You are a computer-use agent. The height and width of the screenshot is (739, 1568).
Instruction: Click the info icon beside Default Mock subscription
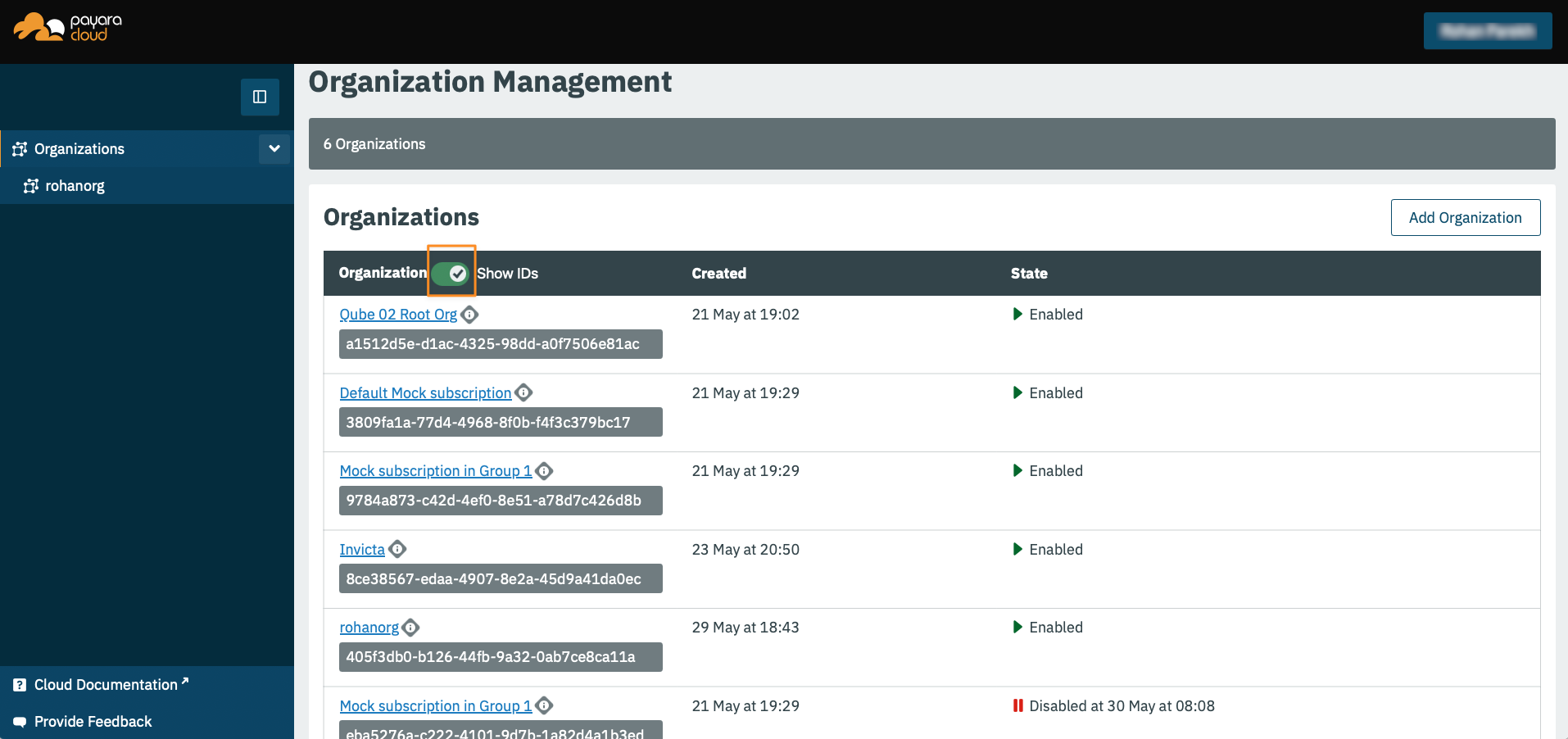click(523, 392)
